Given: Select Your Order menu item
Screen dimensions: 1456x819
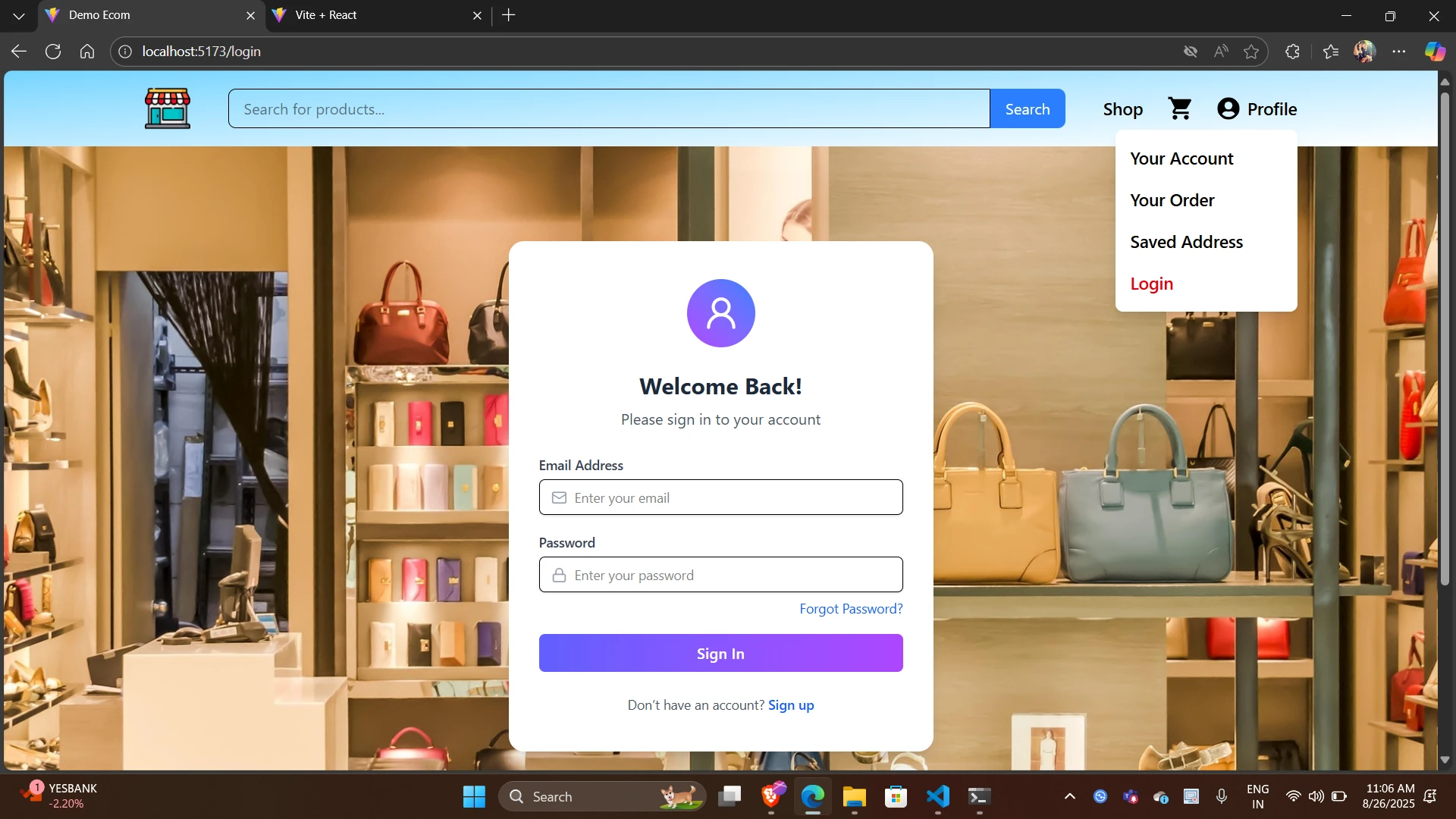Looking at the screenshot, I should [1172, 200].
